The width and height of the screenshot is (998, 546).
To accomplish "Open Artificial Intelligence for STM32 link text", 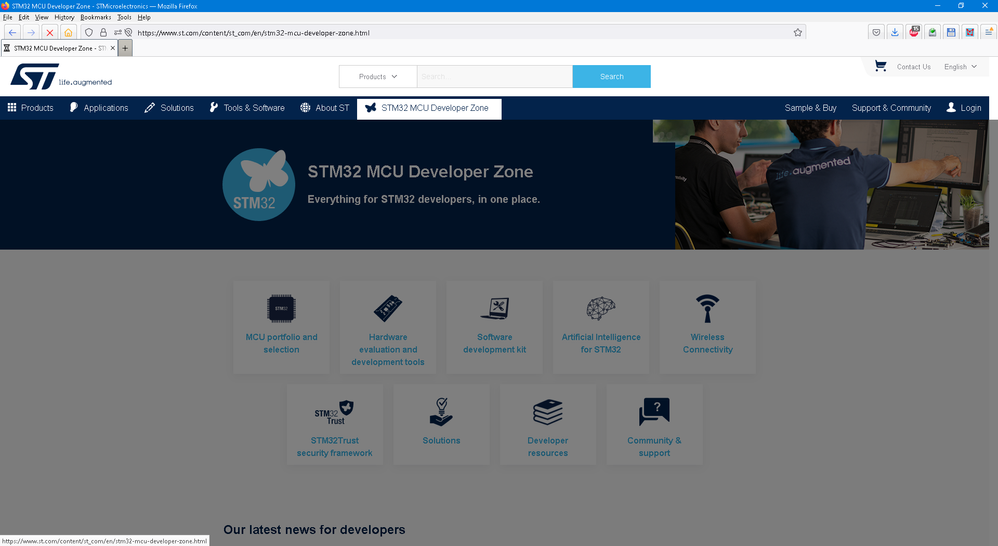I will coord(601,343).
